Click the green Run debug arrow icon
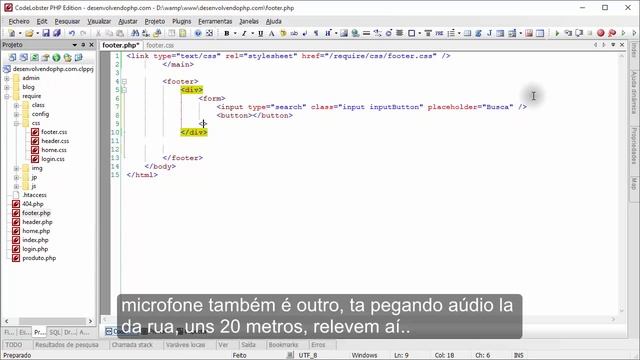The width and height of the screenshot is (640, 360). tap(557, 33)
